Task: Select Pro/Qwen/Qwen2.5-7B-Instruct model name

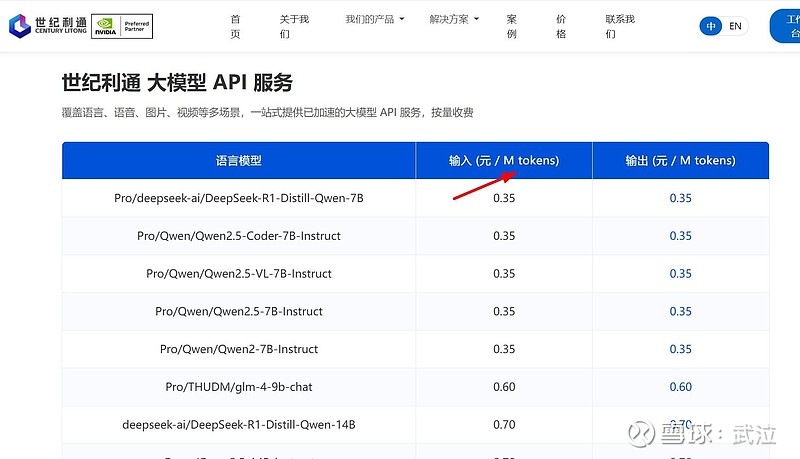Action: (x=239, y=311)
